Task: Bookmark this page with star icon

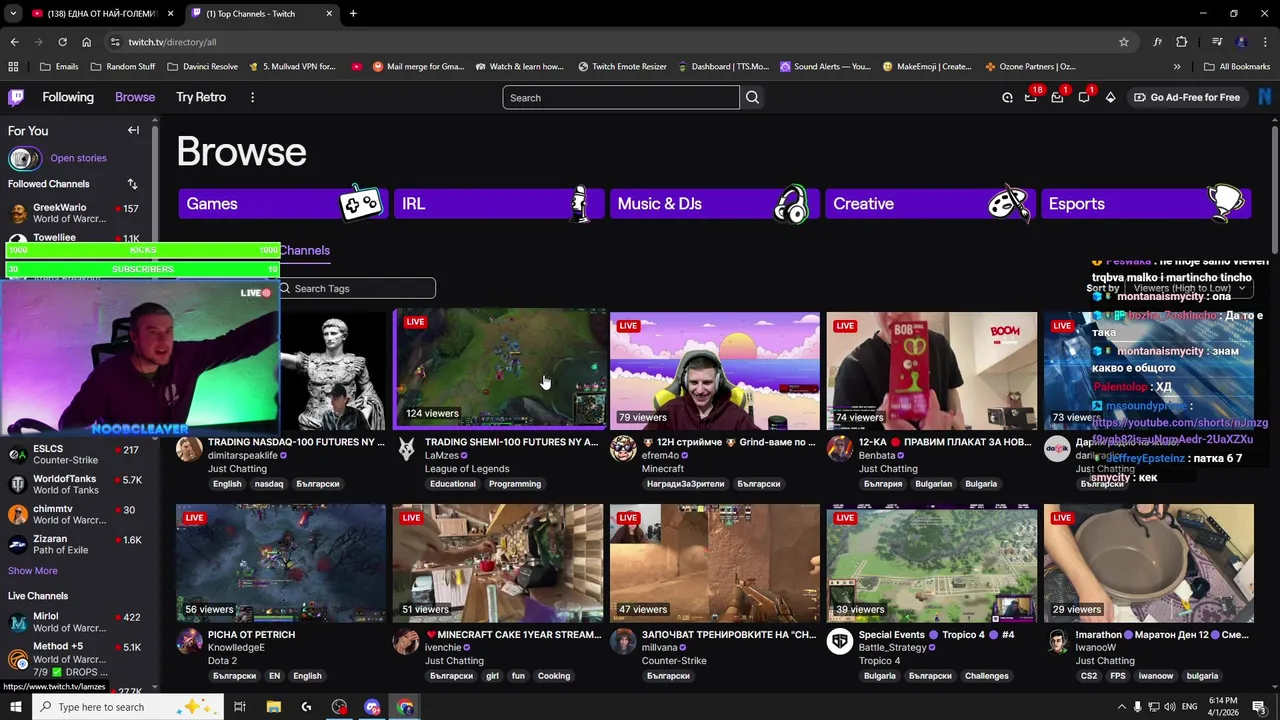Action: 1124,42
